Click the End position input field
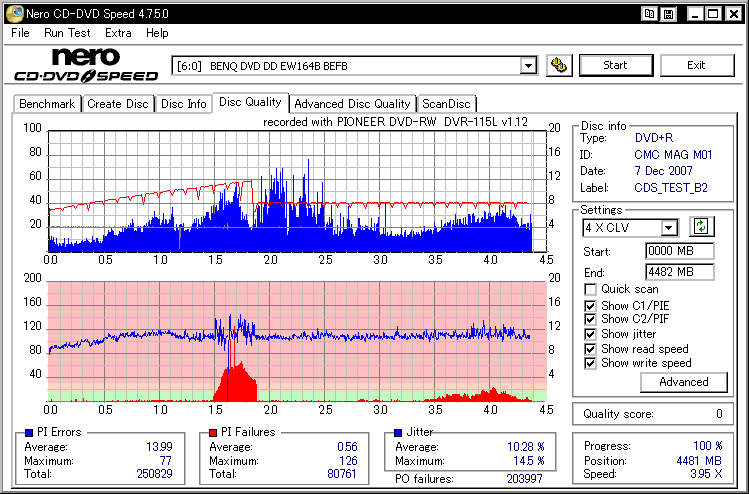 pyautogui.click(x=679, y=272)
